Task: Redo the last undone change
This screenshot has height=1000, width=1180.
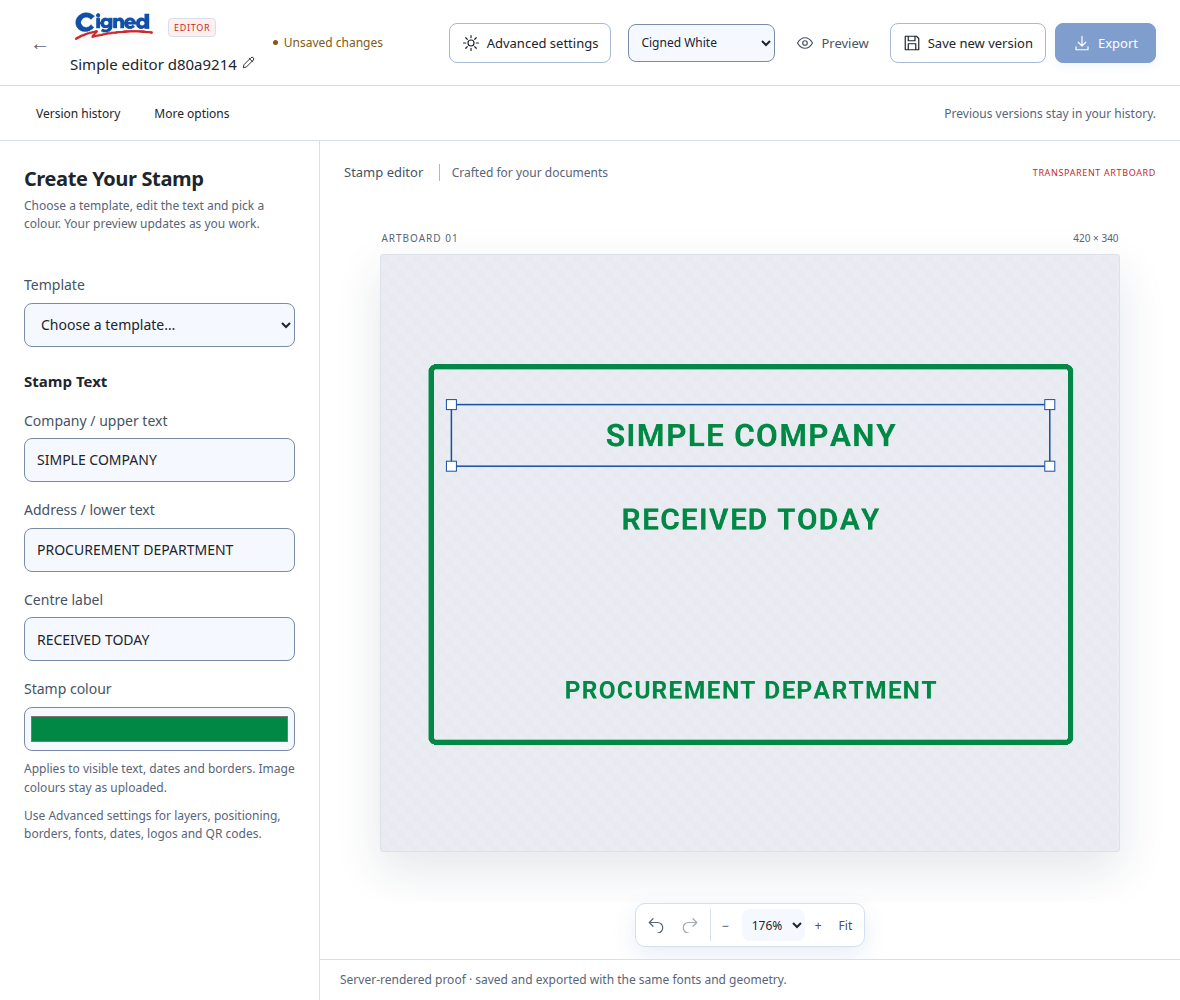Action: [689, 925]
